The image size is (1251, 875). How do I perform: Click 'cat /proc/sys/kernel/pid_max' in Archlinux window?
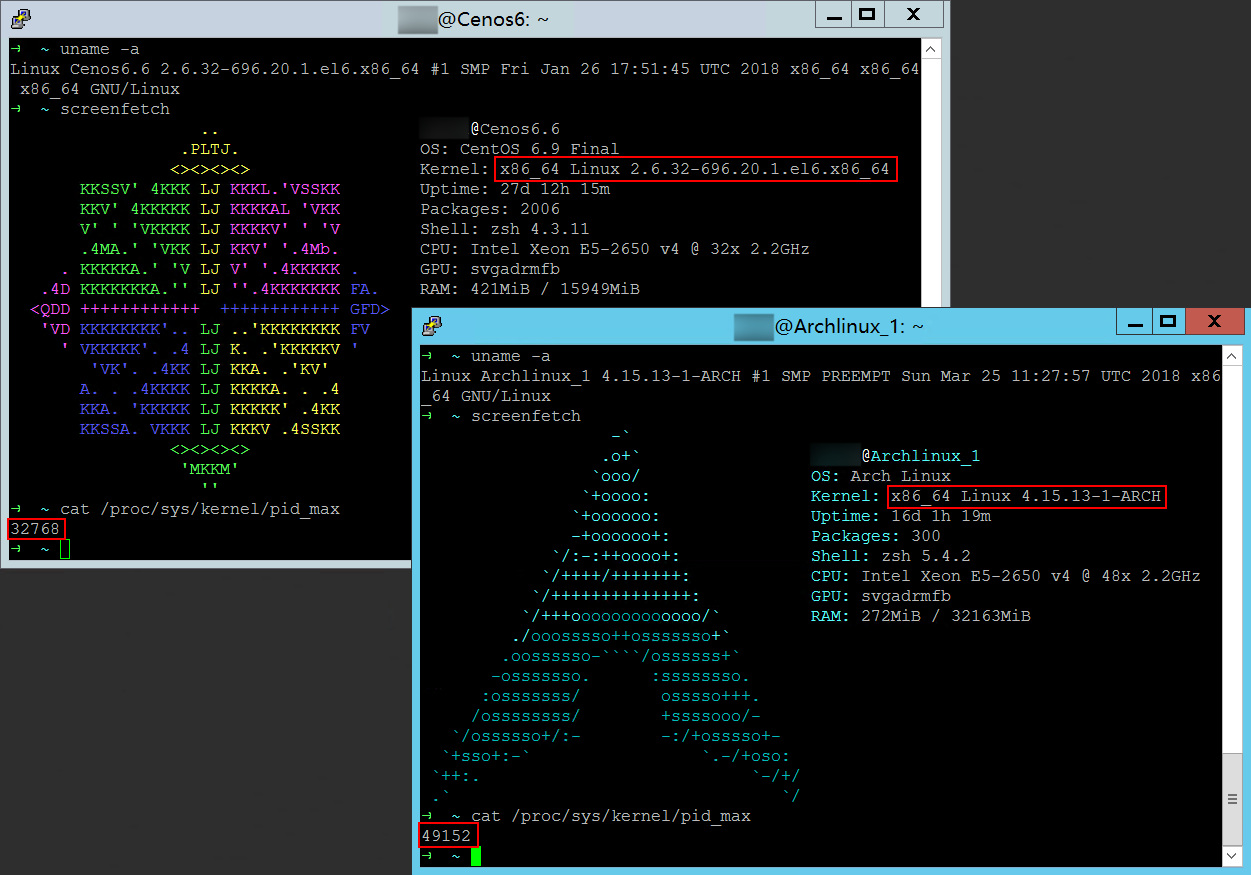click(611, 816)
